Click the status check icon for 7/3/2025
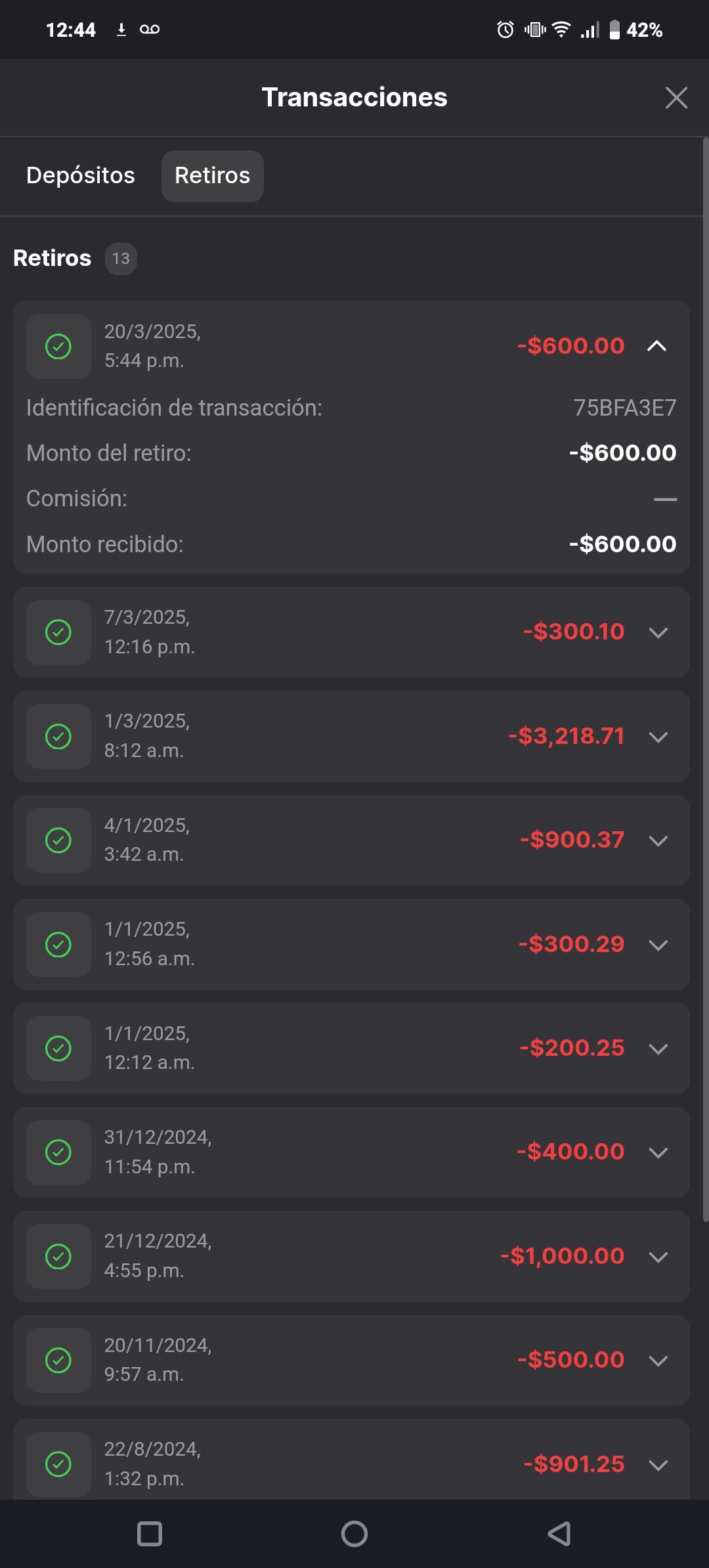Image resolution: width=709 pixels, height=1568 pixels. point(58,632)
